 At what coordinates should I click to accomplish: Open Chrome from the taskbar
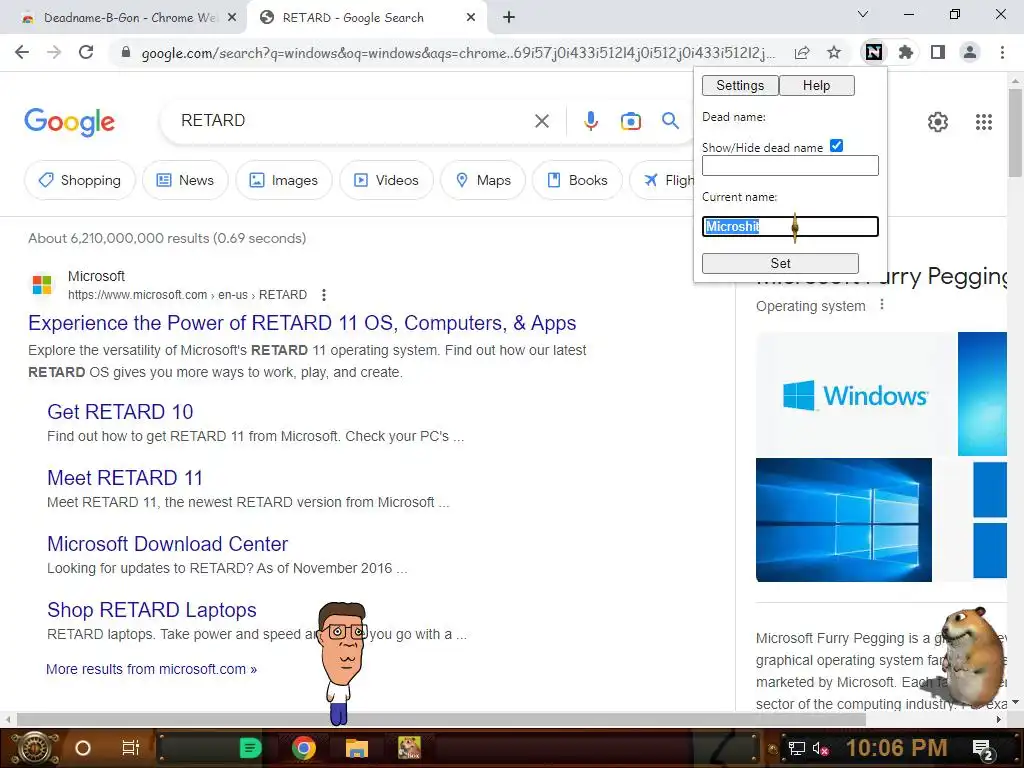[x=304, y=748]
